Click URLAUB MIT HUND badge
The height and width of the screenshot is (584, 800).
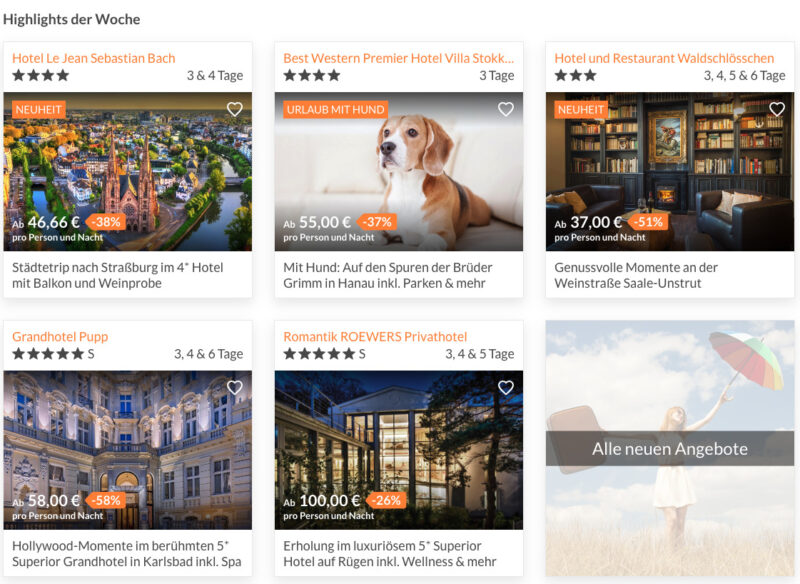coord(335,110)
